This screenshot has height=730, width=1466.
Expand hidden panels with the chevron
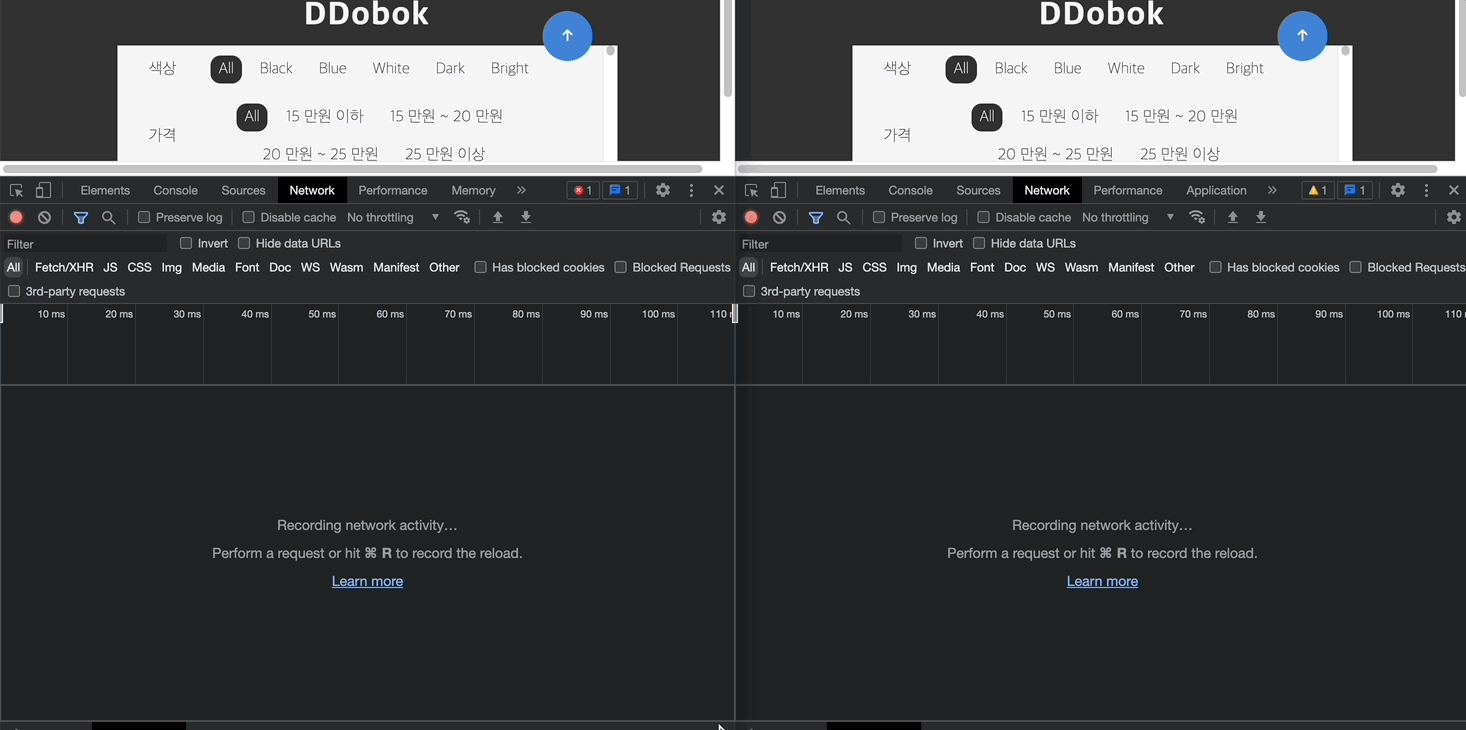tap(521, 190)
